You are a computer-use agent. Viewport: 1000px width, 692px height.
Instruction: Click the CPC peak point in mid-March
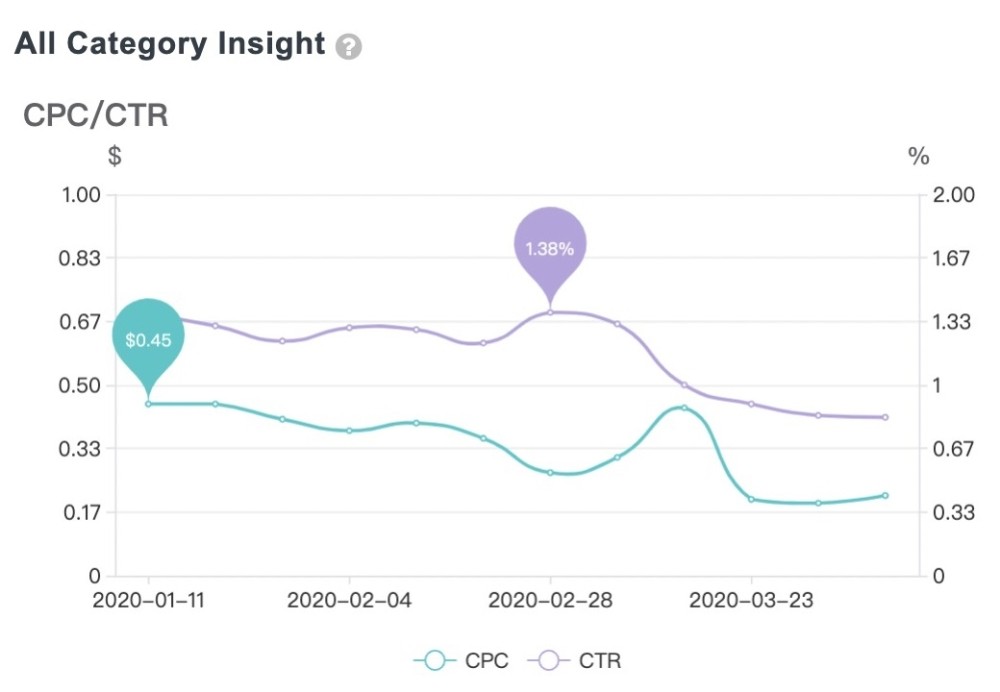(684, 408)
